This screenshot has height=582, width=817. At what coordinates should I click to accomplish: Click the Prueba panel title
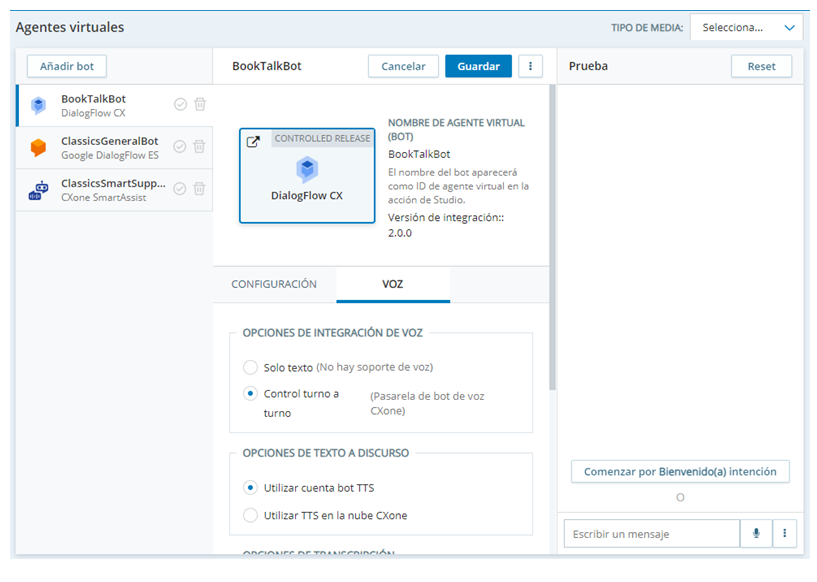coord(588,66)
